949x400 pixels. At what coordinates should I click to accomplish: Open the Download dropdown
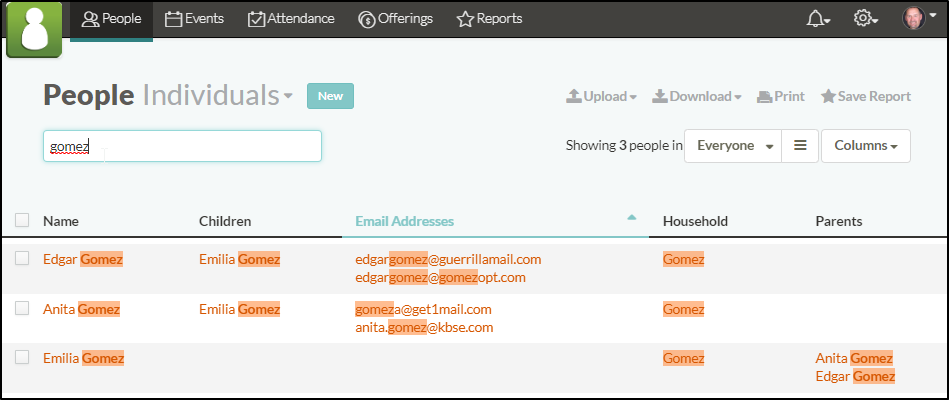[x=697, y=96]
